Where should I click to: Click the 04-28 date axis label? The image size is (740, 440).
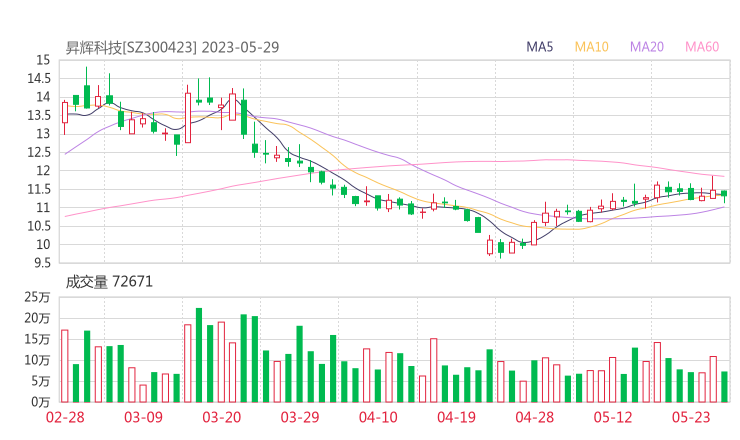[x=535, y=417]
